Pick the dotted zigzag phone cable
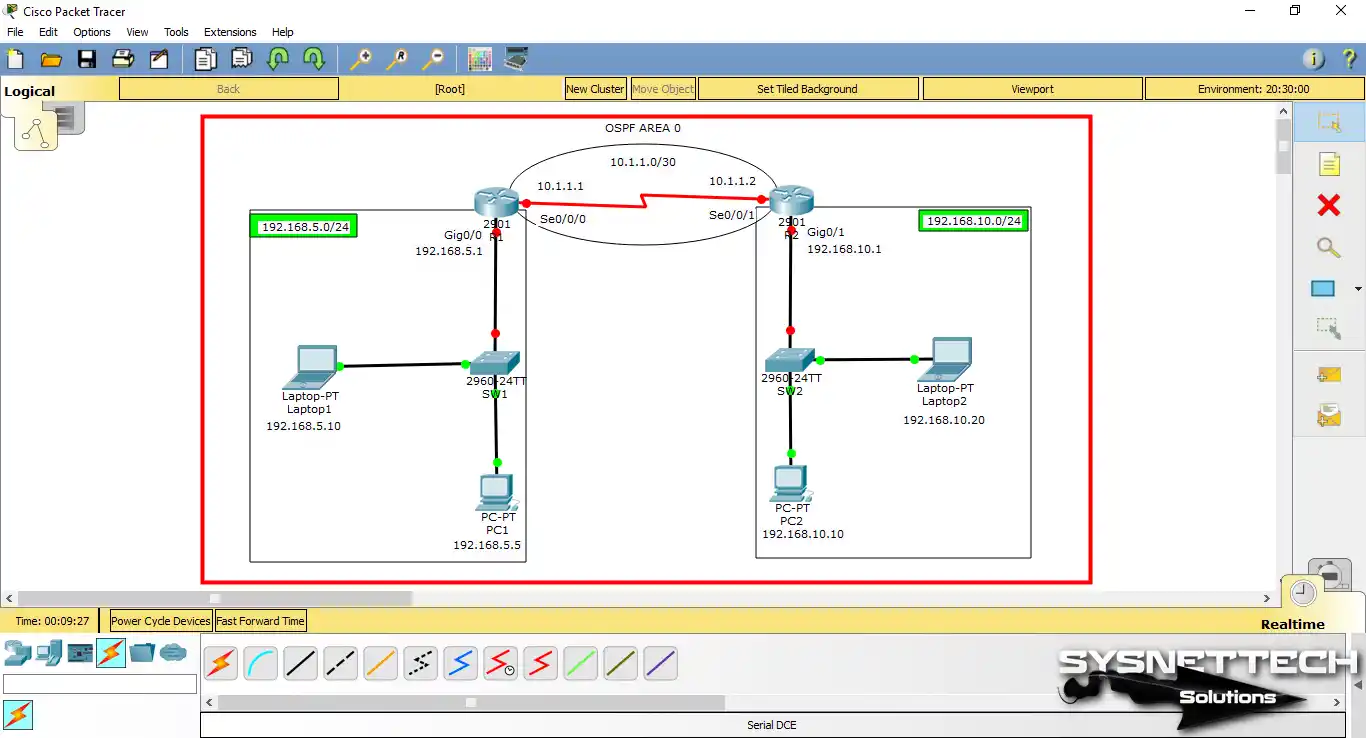Image resolution: width=1366 pixels, height=738 pixels. click(x=420, y=663)
